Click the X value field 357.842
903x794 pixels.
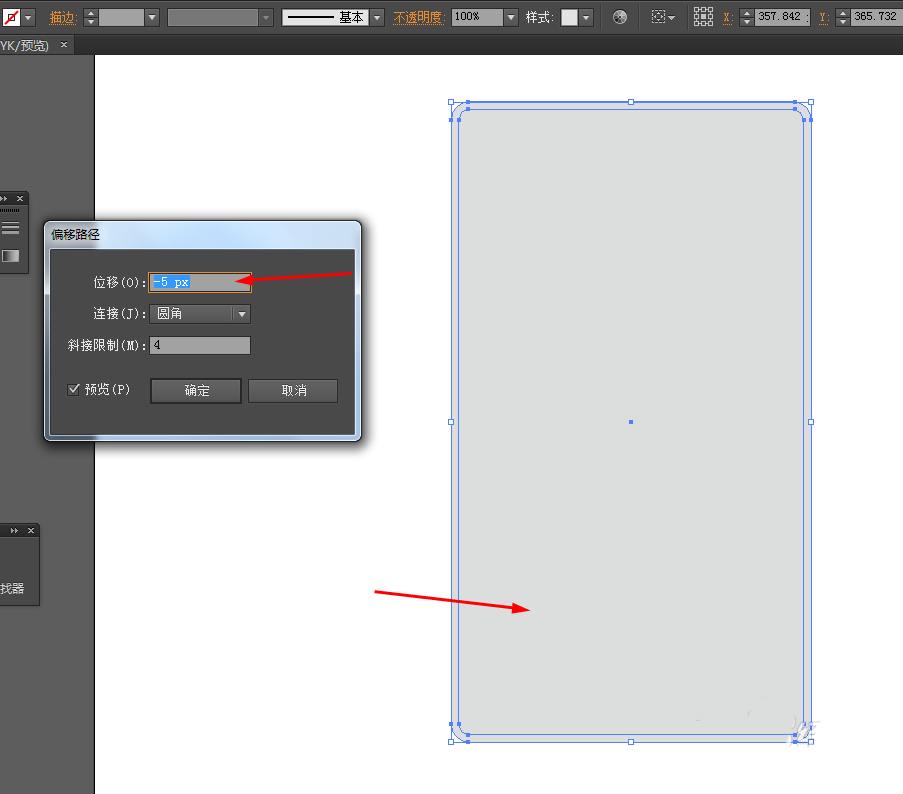point(782,17)
